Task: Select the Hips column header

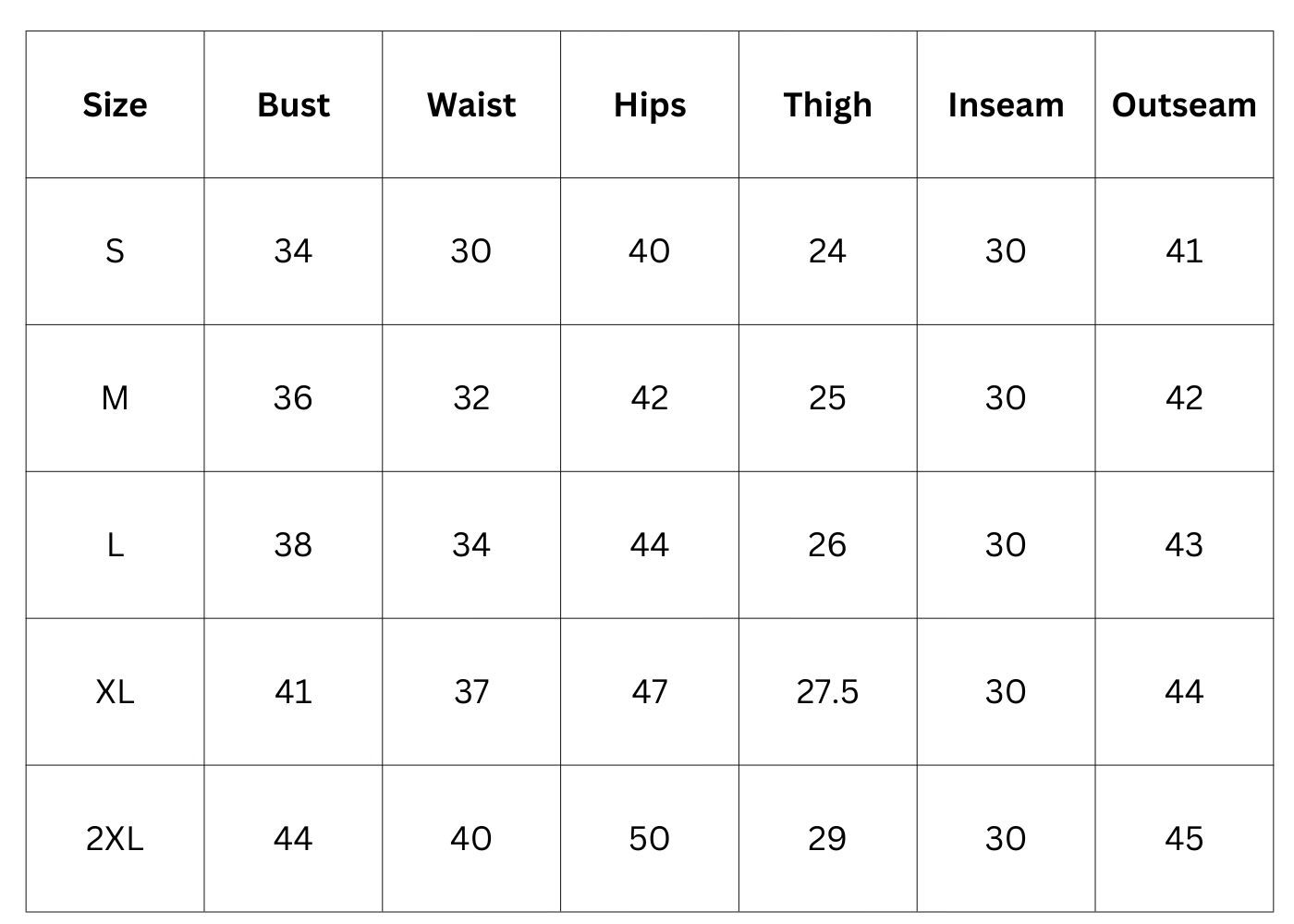Action: [x=650, y=104]
